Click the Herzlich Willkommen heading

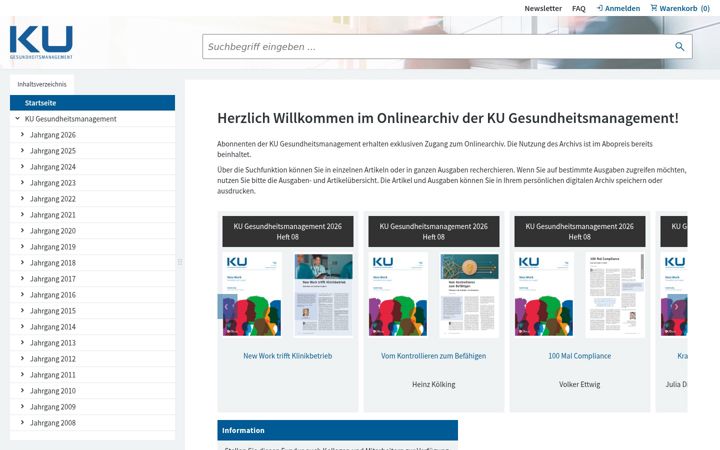click(x=448, y=118)
